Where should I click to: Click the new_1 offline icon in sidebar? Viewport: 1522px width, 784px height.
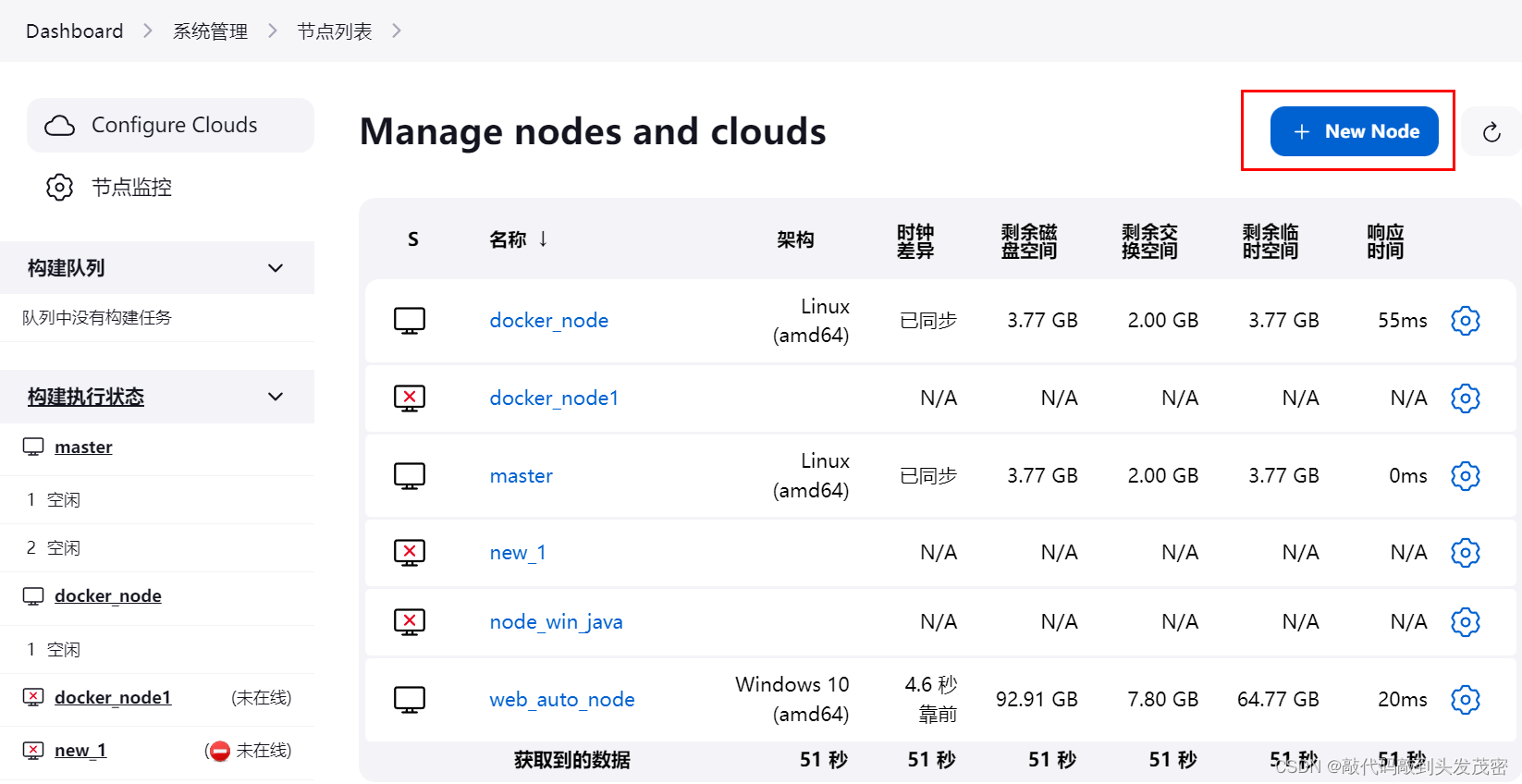(33, 751)
